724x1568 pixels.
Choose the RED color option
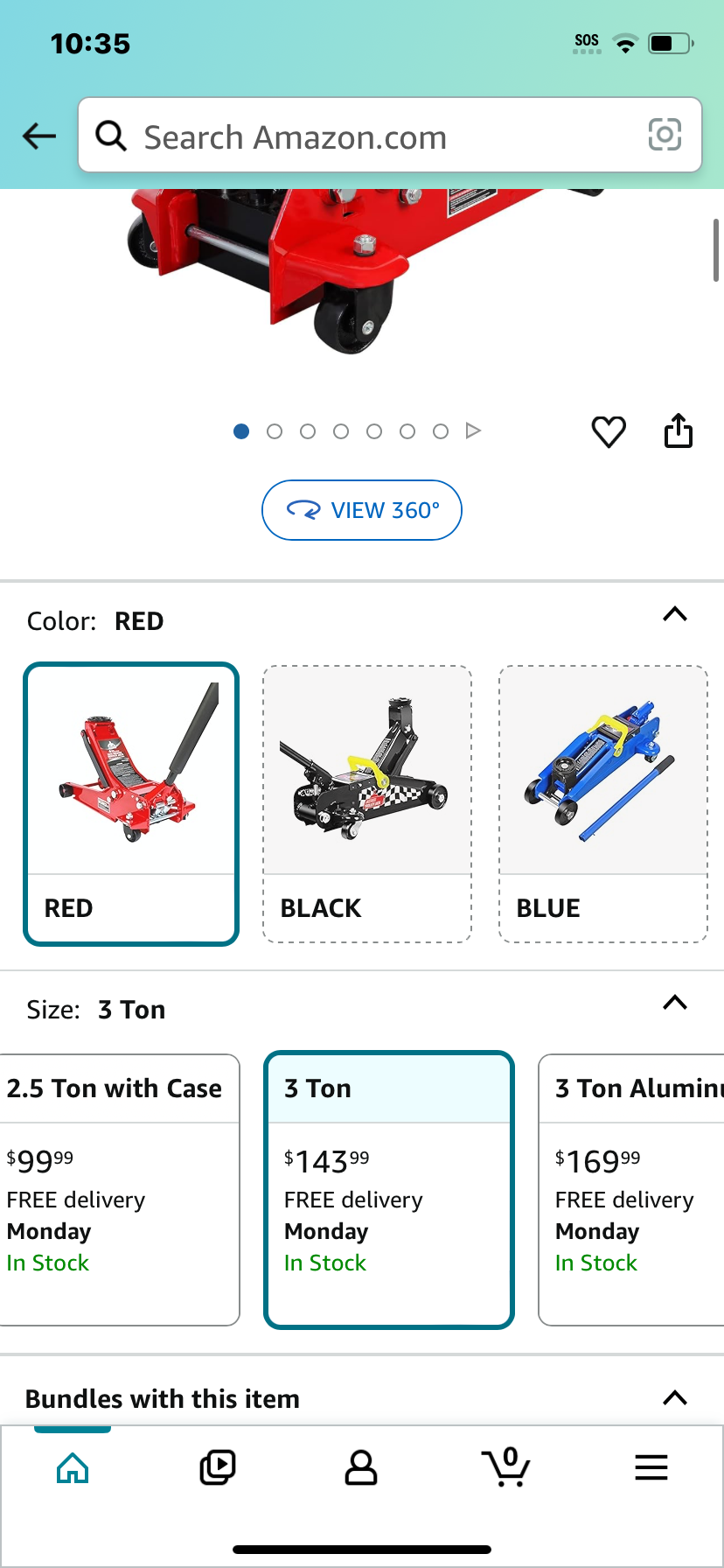(131, 804)
